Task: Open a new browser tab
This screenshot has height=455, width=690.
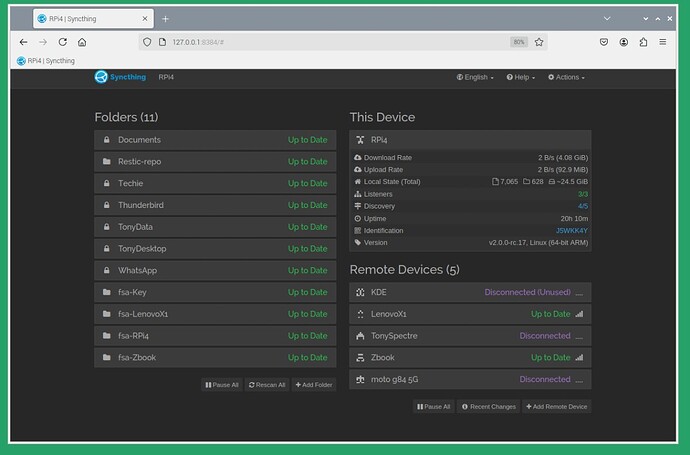Action: tap(165, 18)
